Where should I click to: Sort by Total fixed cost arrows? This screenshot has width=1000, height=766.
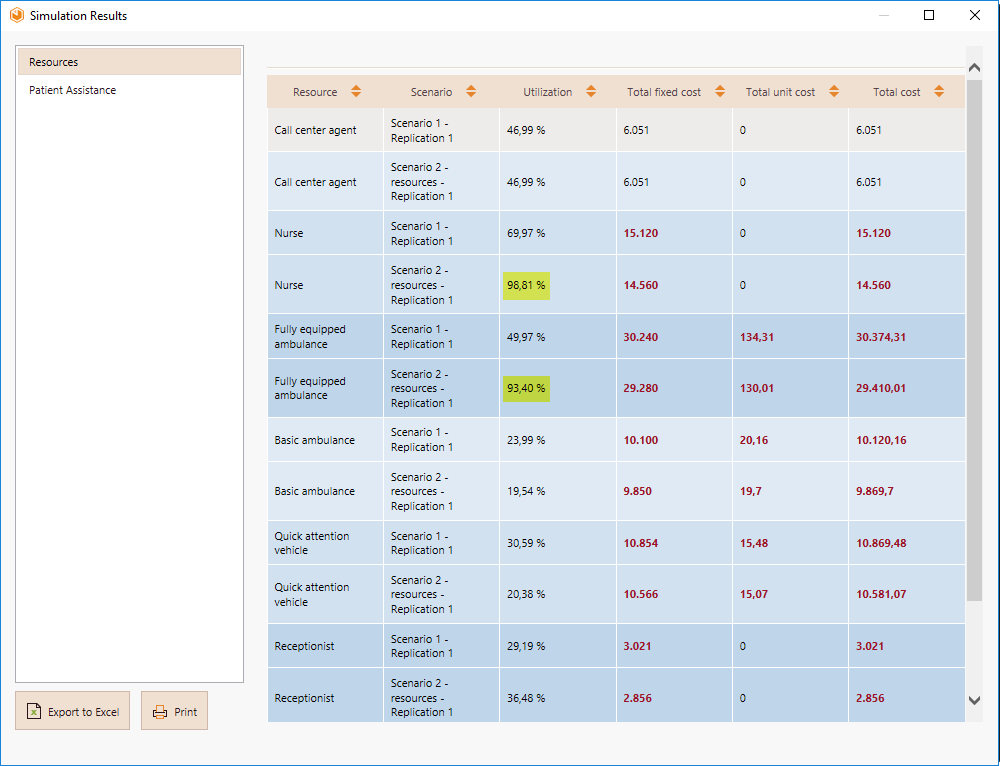coord(720,91)
